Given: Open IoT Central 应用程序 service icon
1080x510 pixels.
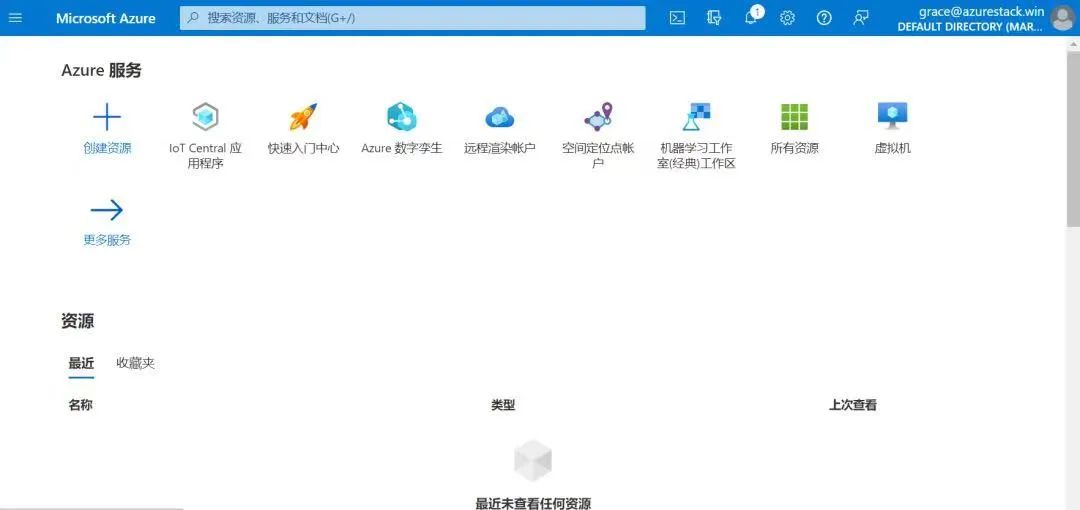Looking at the screenshot, I should tap(205, 116).
